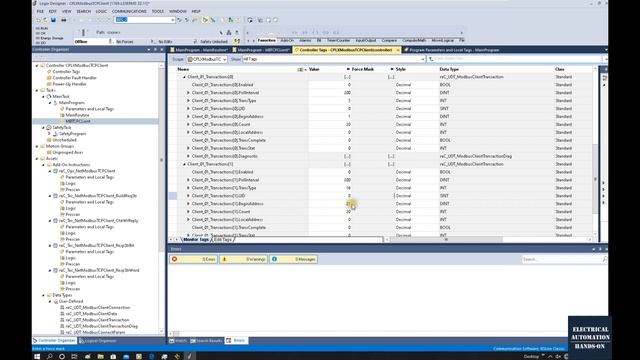Open the COMMUNICATIONS menu

[x=129, y=11]
